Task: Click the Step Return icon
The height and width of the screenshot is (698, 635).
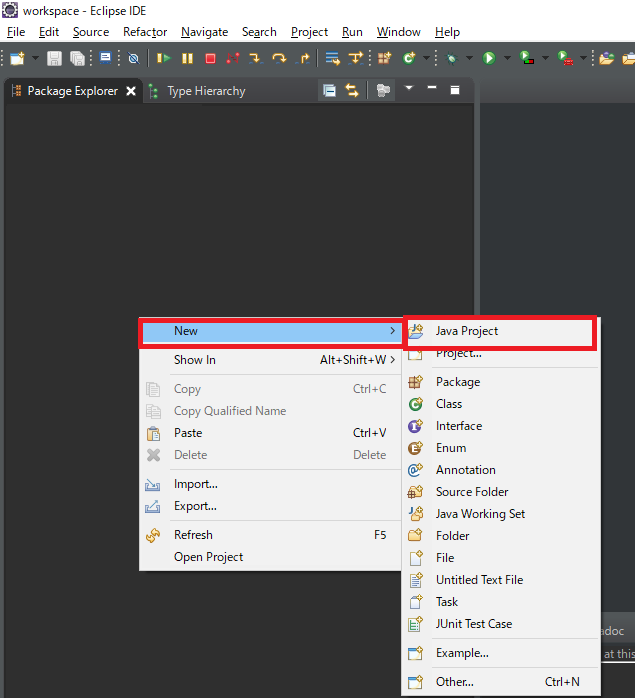Action: click(x=304, y=58)
